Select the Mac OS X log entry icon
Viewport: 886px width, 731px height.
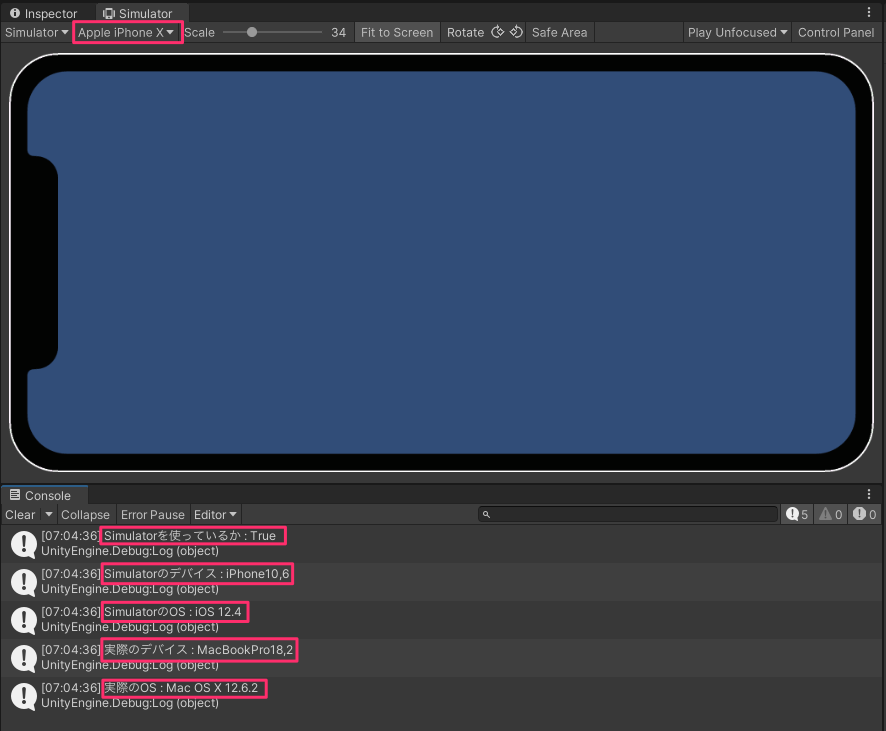pos(24,695)
